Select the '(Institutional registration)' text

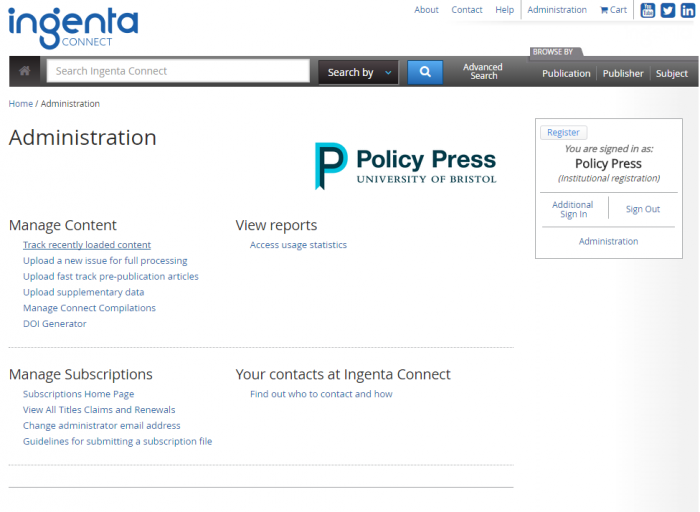[x=608, y=179]
